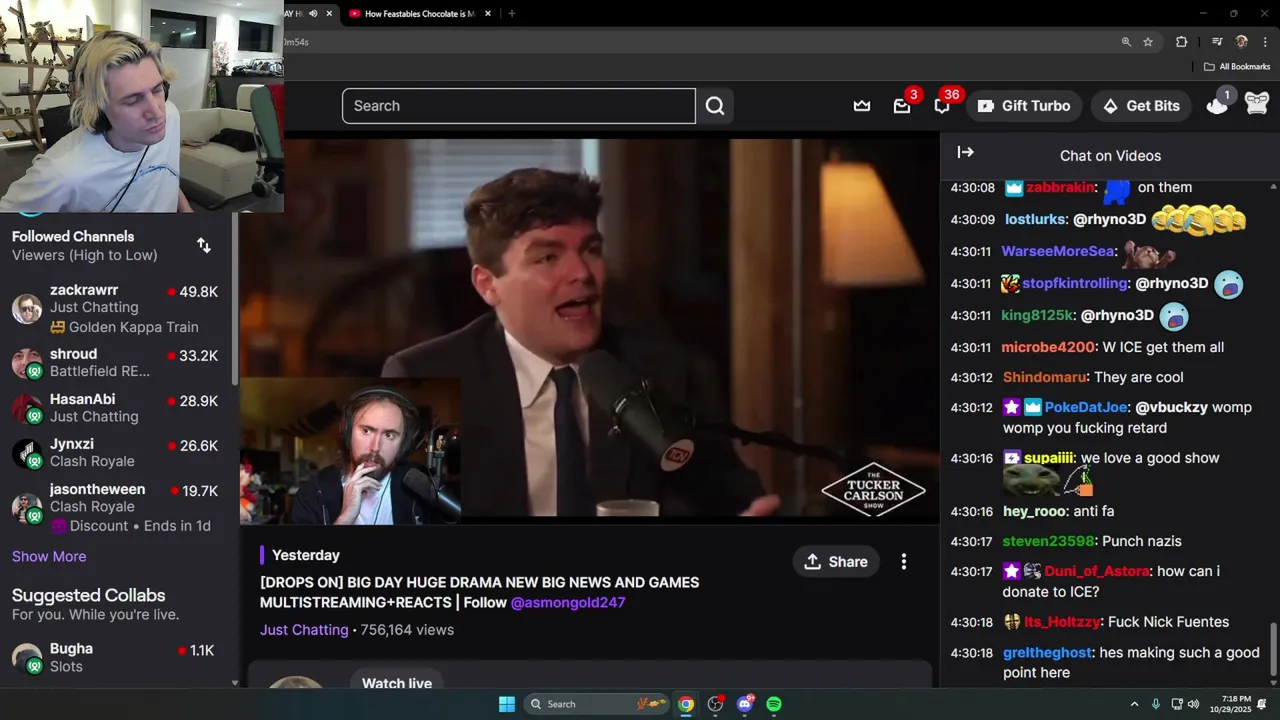Open Chrome from the taskbar
This screenshot has width=1280, height=720.
(686, 704)
